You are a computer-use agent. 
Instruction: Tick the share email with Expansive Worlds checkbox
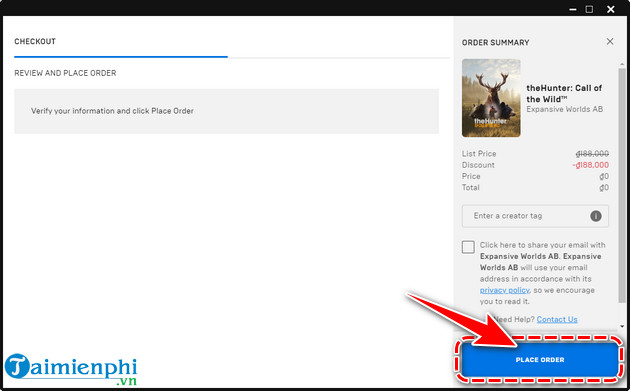tap(468, 247)
